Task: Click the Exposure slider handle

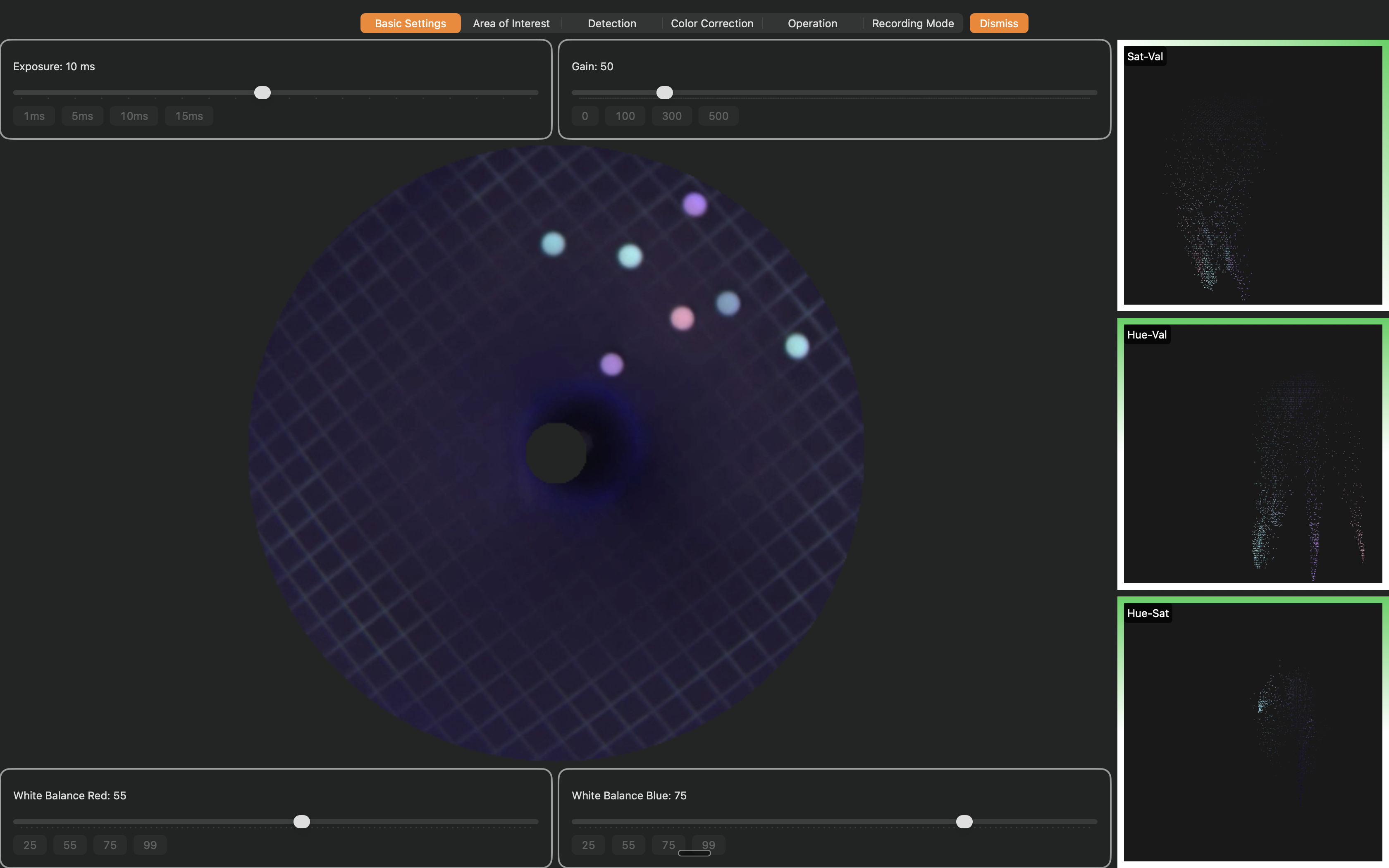Action: [x=263, y=93]
